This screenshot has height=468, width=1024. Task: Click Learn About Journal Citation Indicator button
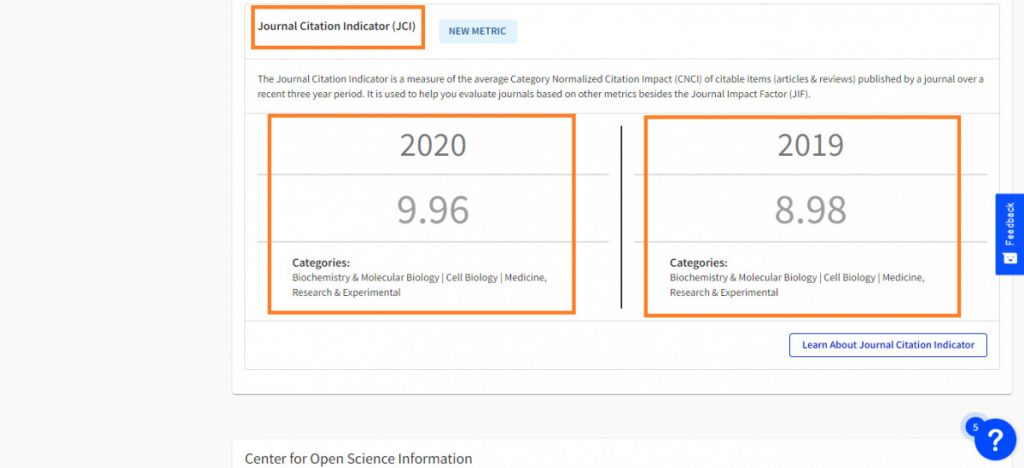[887, 345]
